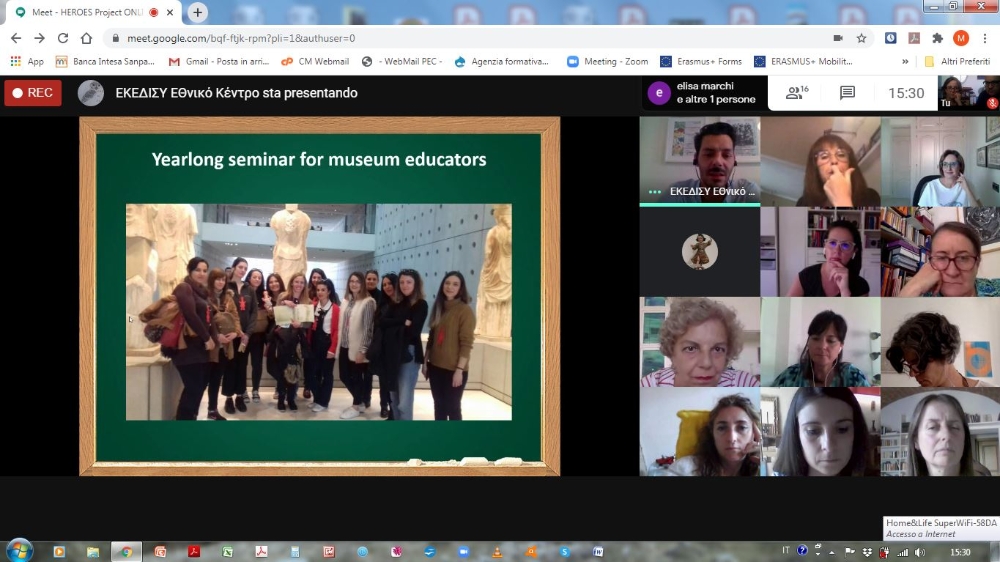Show hidden system tray icons

[x=833, y=551]
